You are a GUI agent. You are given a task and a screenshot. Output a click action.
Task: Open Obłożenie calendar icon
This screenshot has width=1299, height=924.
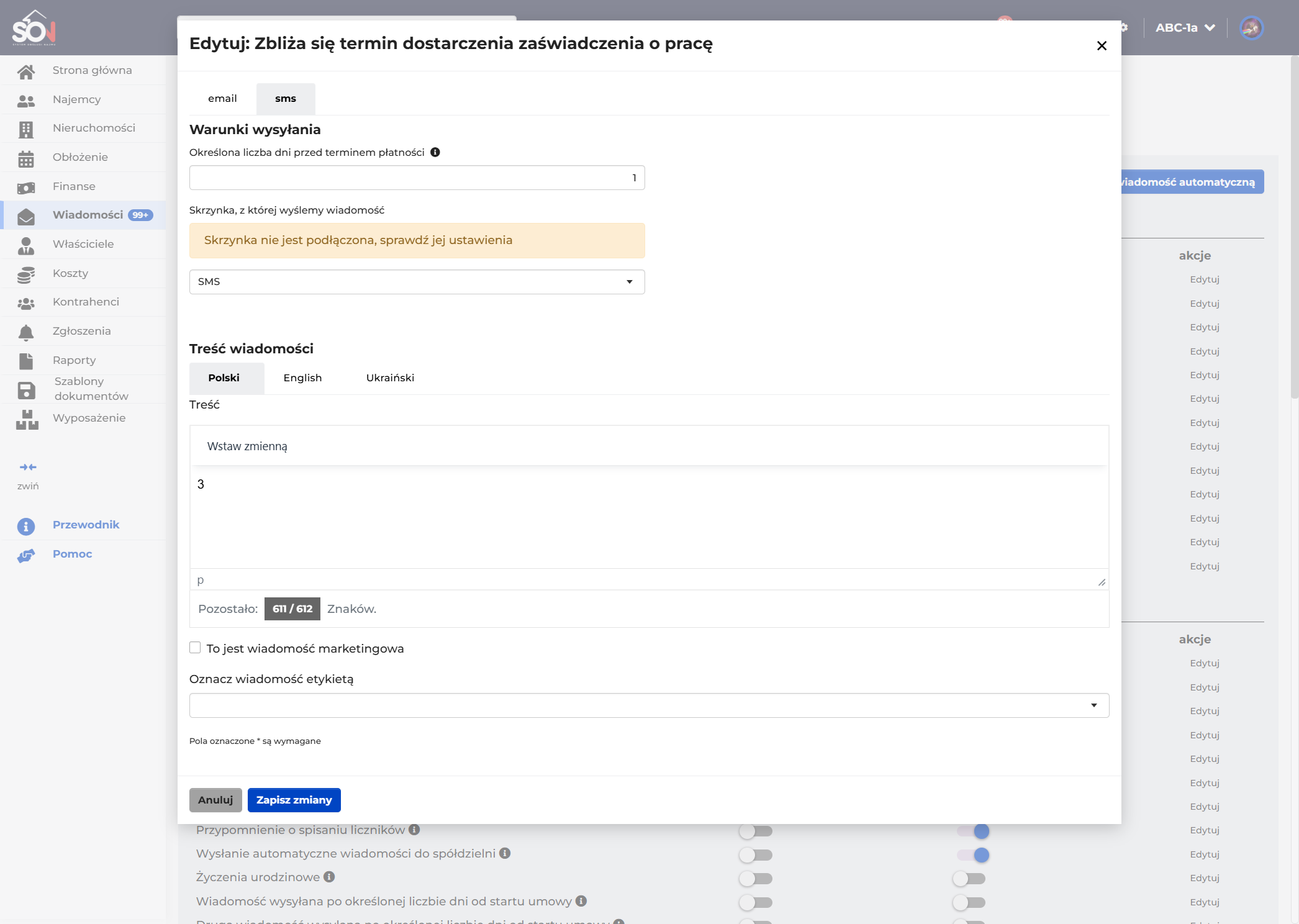pyautogui.click(x=26, y=159)
